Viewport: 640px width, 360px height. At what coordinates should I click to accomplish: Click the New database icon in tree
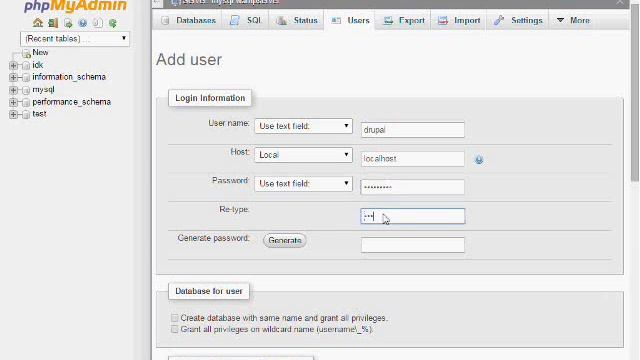click(x=27, y=53)
